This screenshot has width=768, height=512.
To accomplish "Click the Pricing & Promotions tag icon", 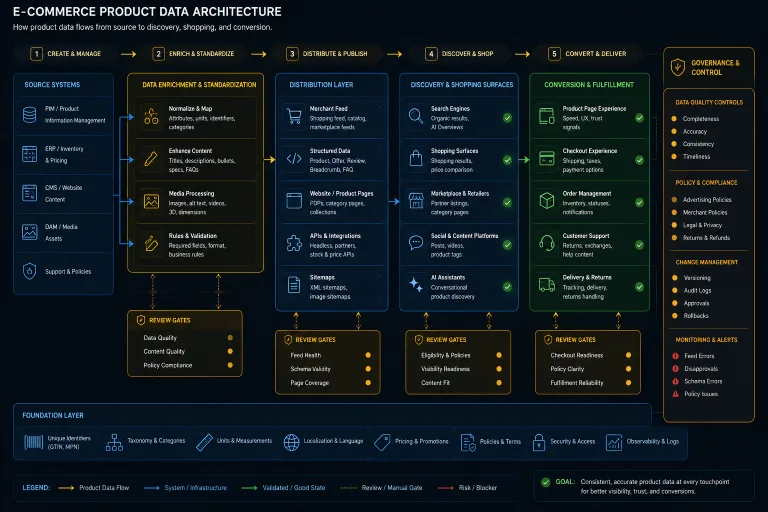I will [382, 442].
